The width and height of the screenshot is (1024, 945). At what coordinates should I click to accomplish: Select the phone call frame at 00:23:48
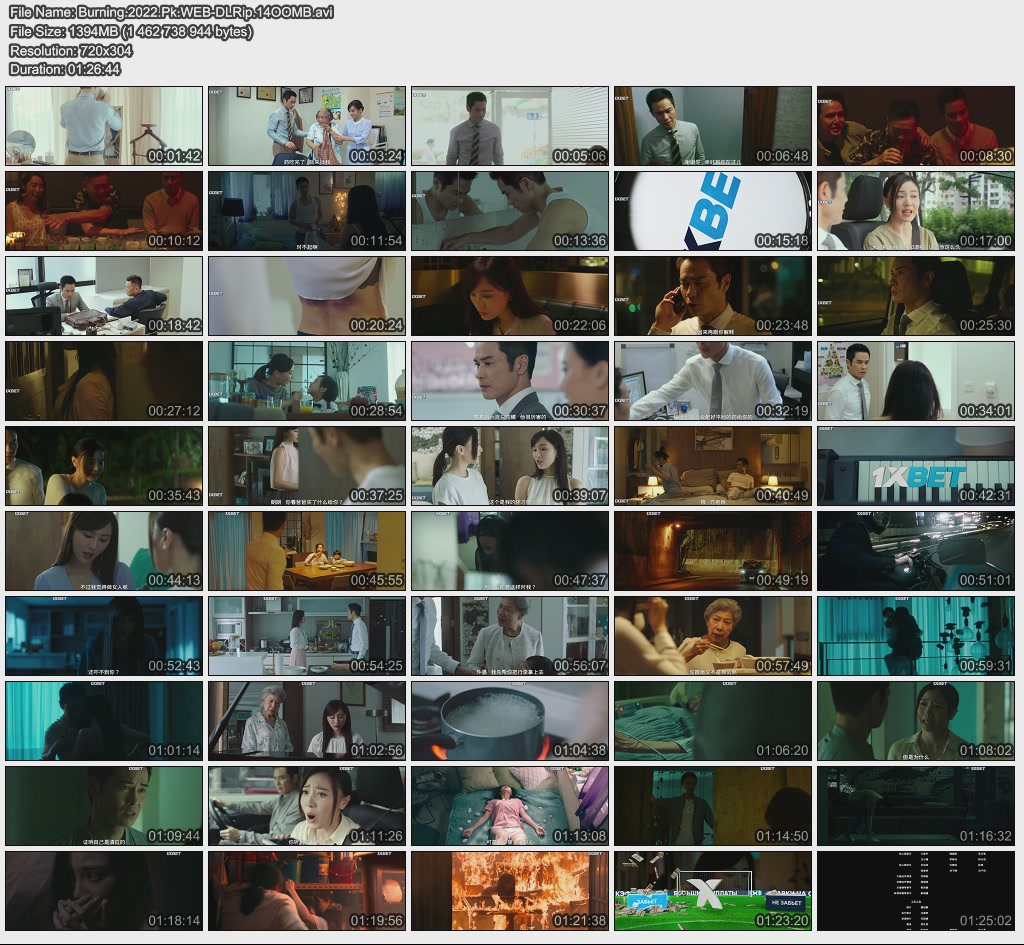click(713, 296)
